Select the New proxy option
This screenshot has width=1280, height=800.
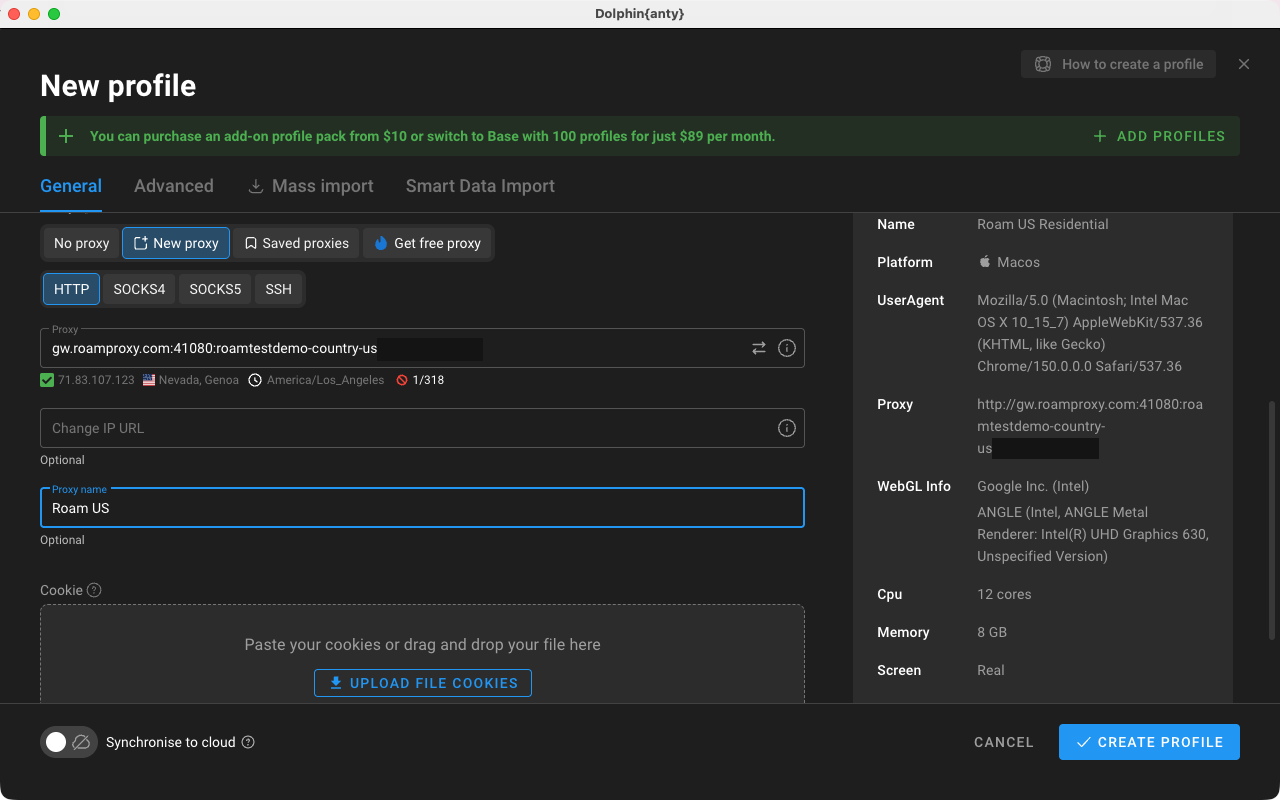[176, 243]
